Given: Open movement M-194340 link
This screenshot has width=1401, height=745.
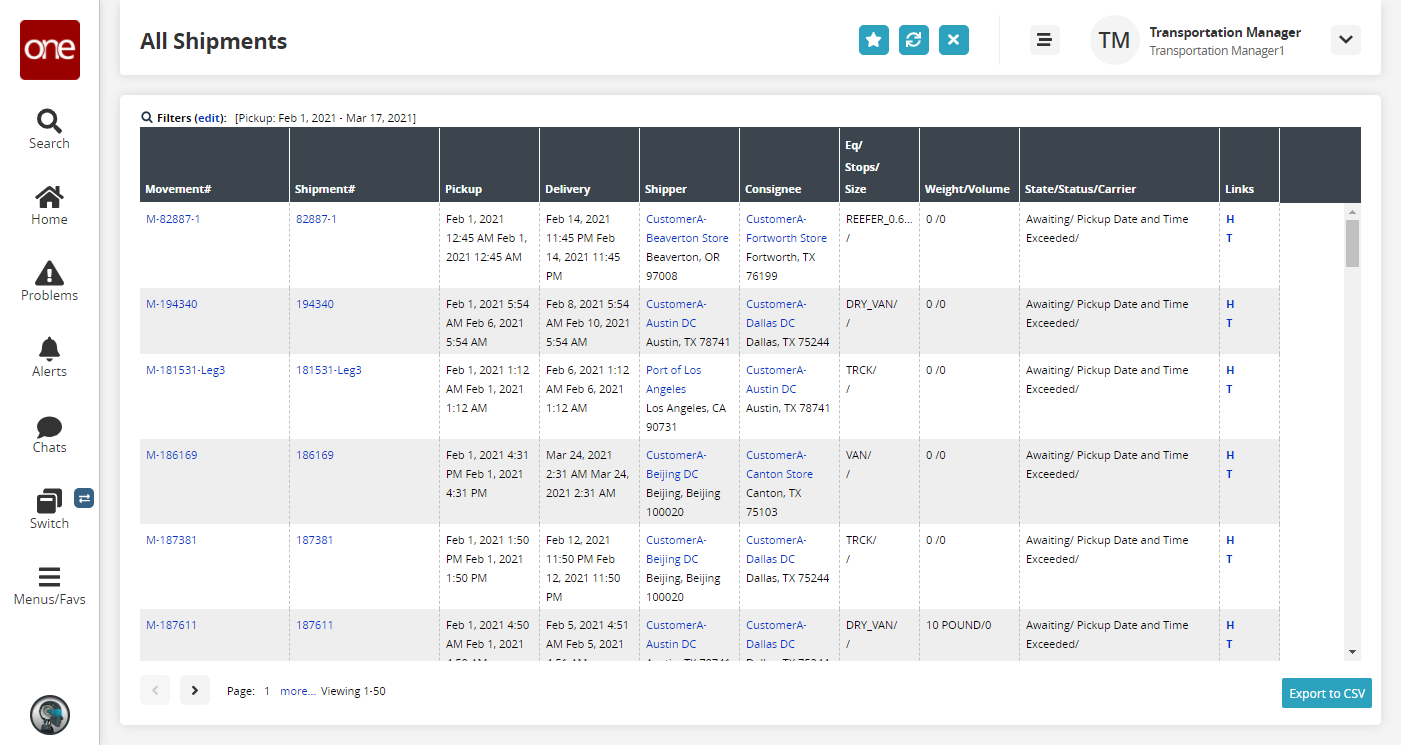Looking at the screenshot, I should point(171,304).
